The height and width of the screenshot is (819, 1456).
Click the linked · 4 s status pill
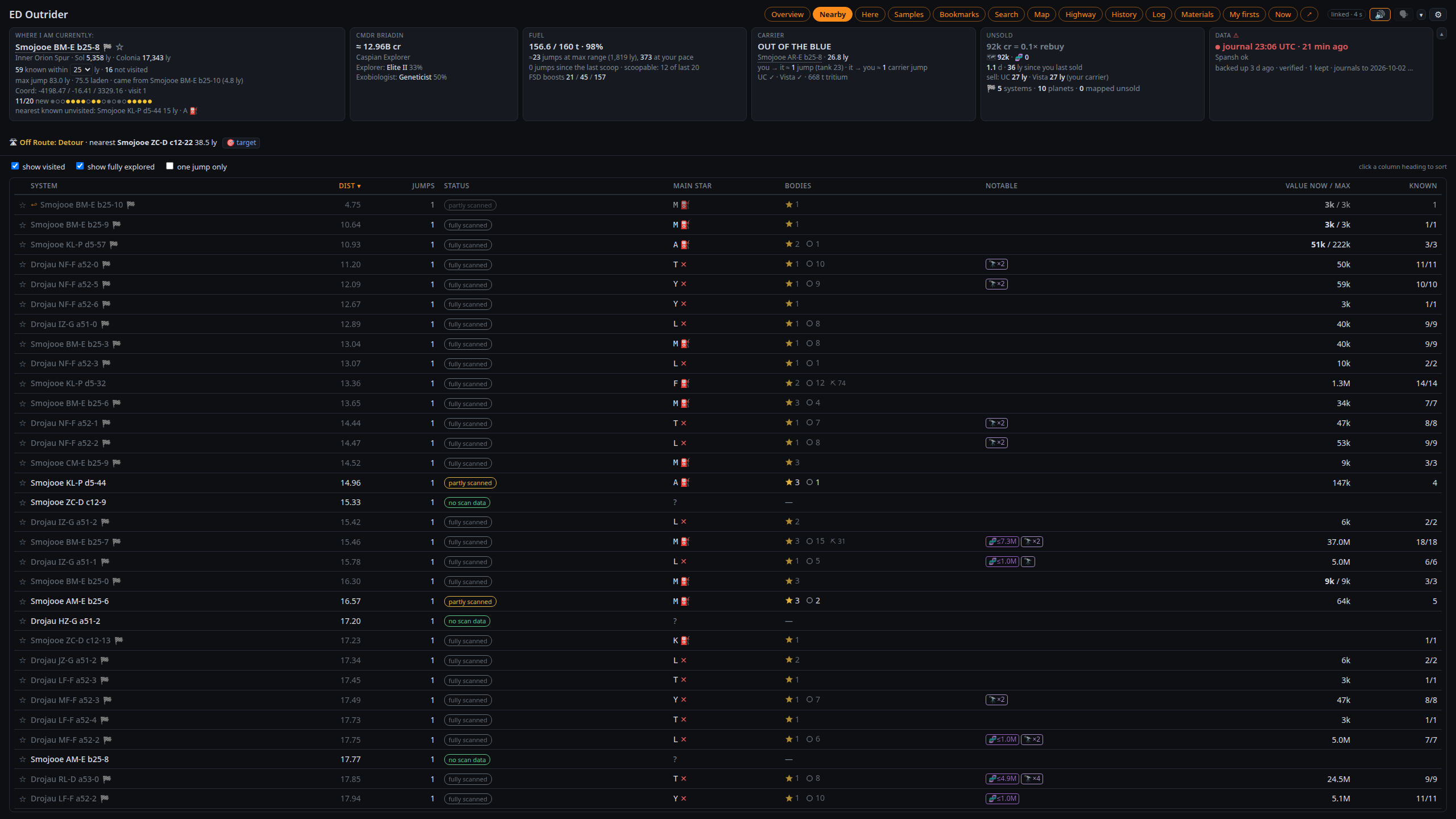1346,14
